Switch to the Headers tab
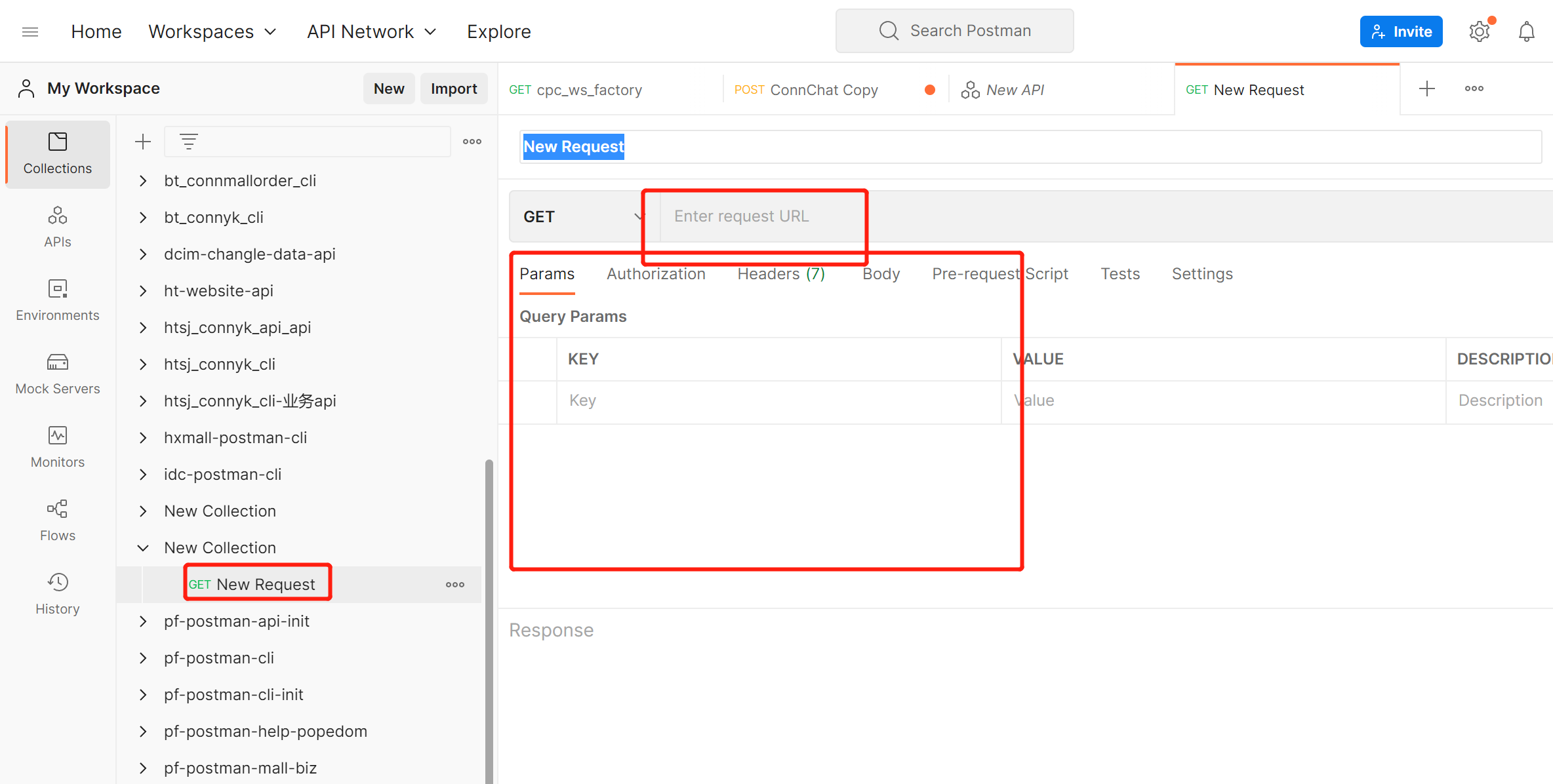 click(781, 274)
